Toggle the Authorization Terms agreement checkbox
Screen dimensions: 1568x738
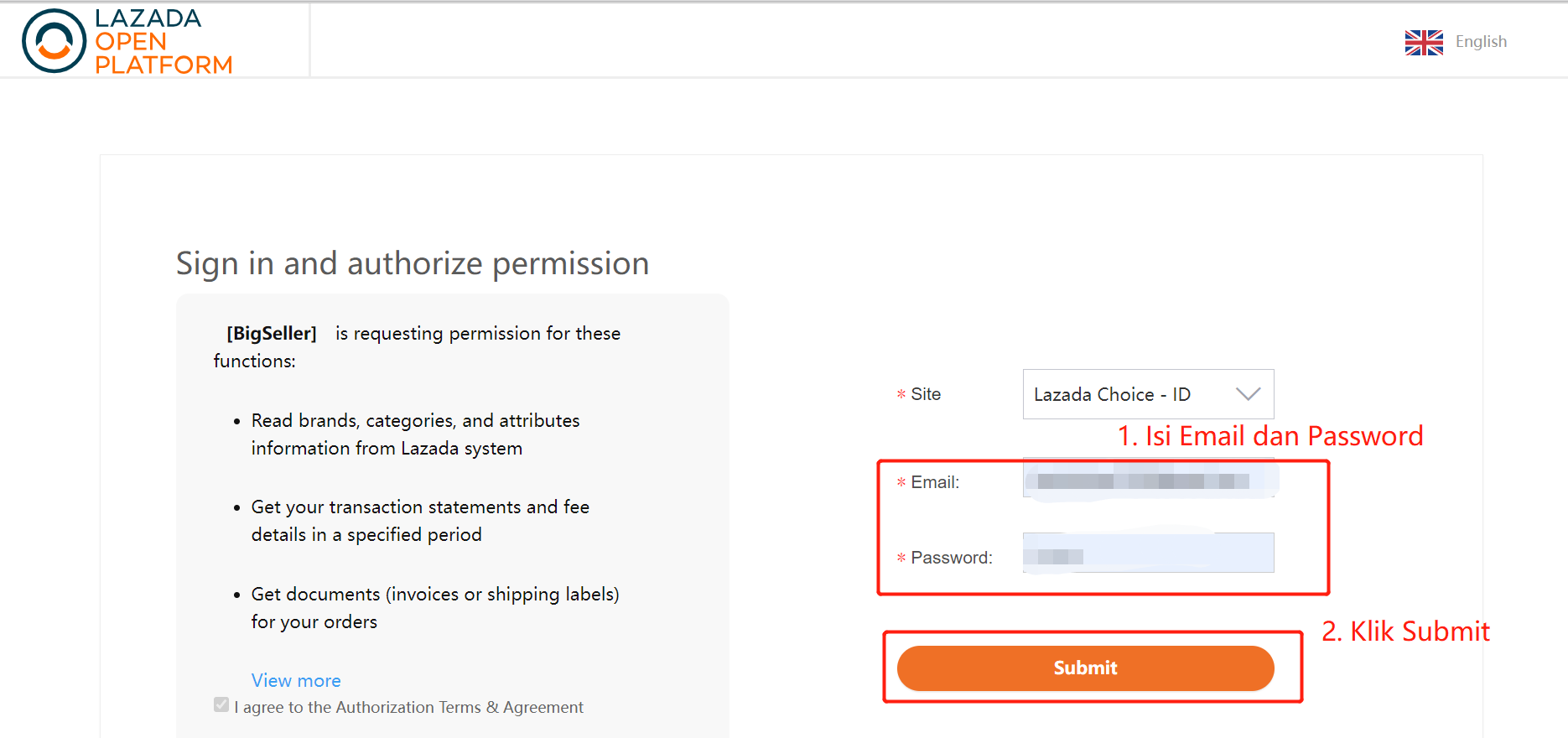pos(221,704)
